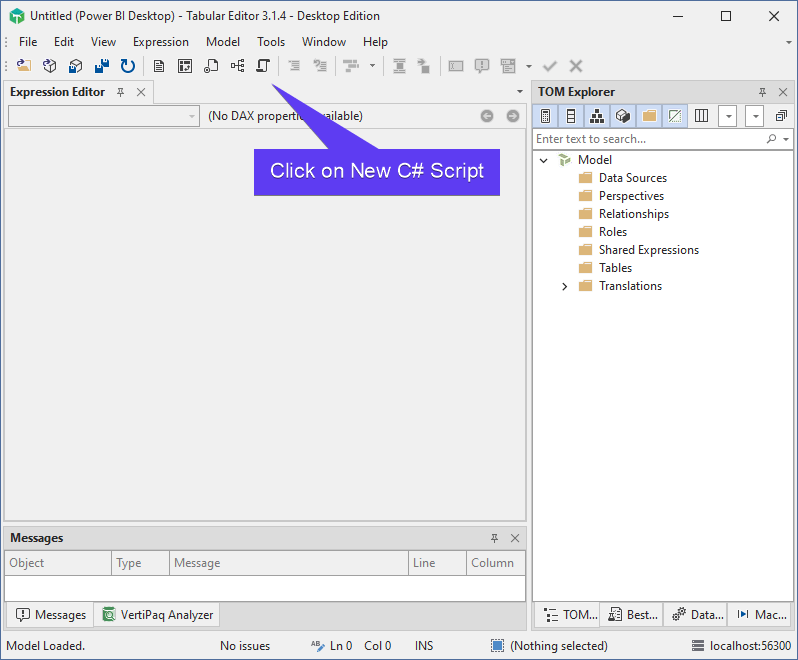Open the Model menu
This screenshot has height=660, width=798.
(223, 42)
